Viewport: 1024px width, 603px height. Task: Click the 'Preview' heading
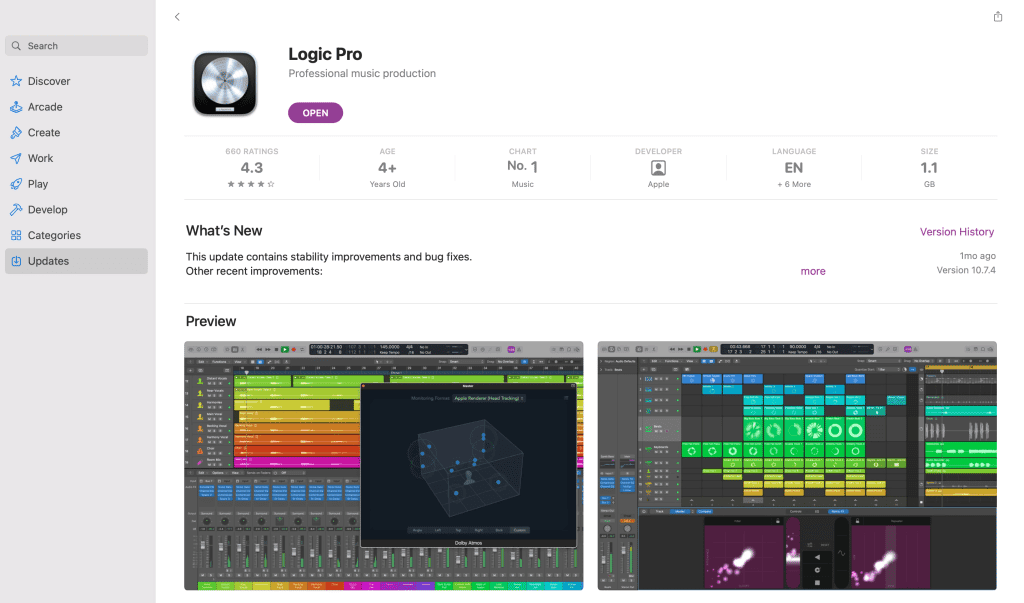coord(211,321)
